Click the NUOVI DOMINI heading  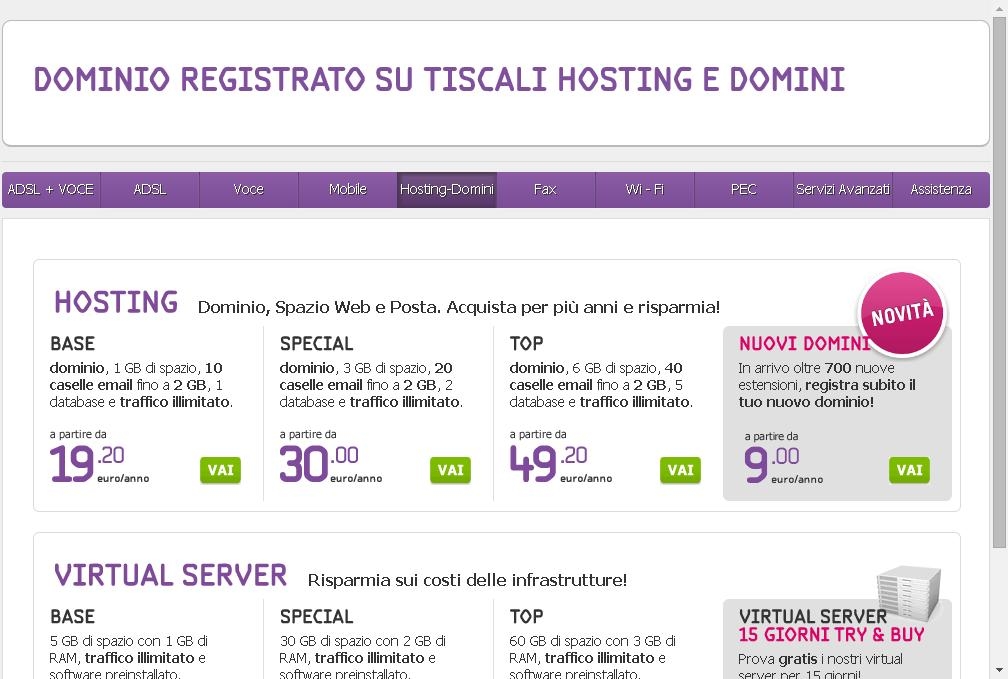(x=804, y=344)
